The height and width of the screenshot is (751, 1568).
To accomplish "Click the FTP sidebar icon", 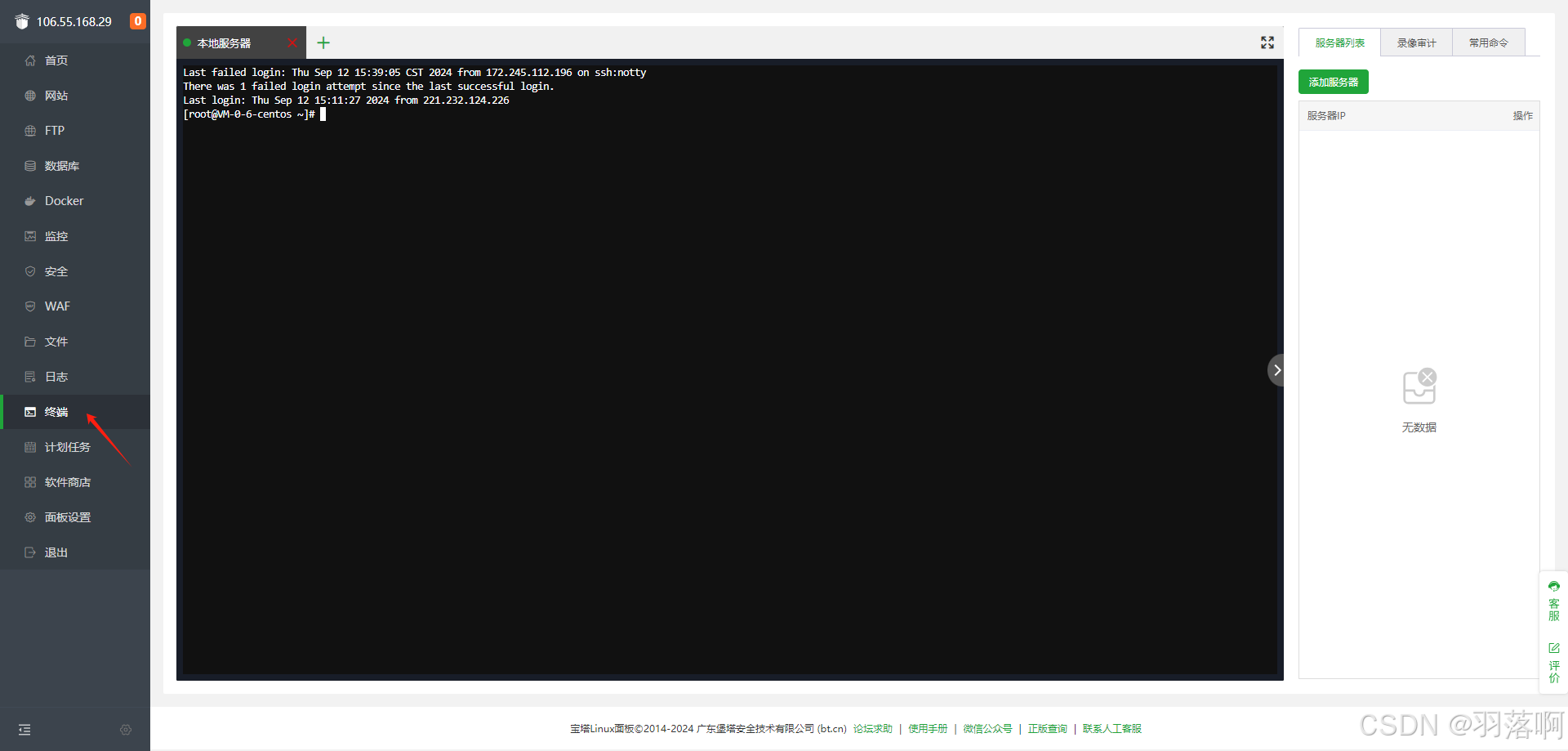I will coord(30,131).
